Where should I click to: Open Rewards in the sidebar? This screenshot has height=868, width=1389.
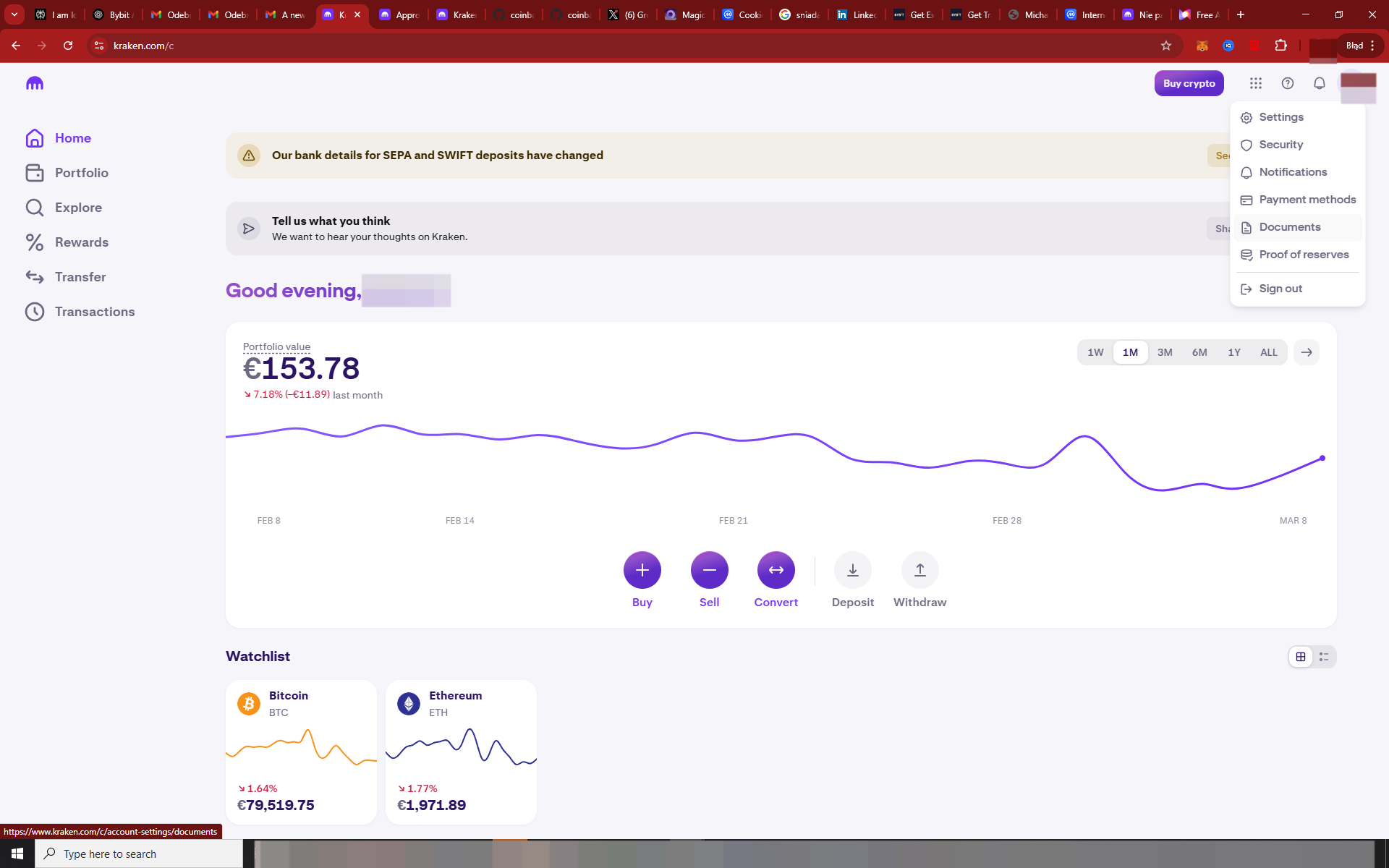coord(67,242)
